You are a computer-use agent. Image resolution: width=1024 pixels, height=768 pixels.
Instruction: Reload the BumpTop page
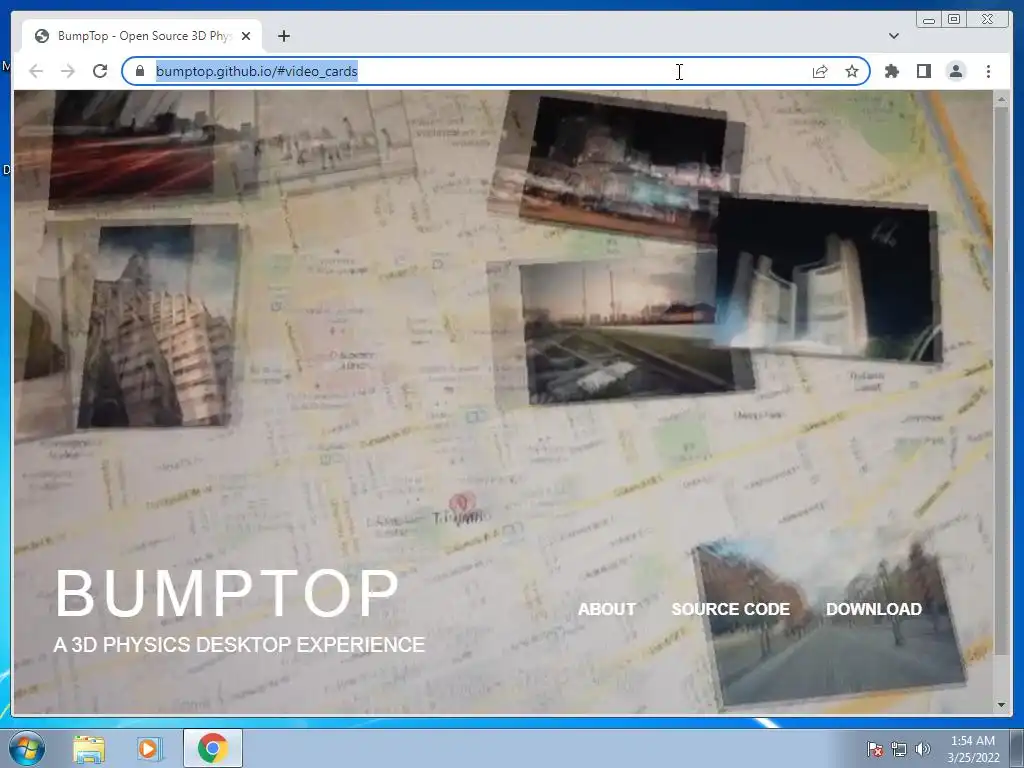(100, 71)
